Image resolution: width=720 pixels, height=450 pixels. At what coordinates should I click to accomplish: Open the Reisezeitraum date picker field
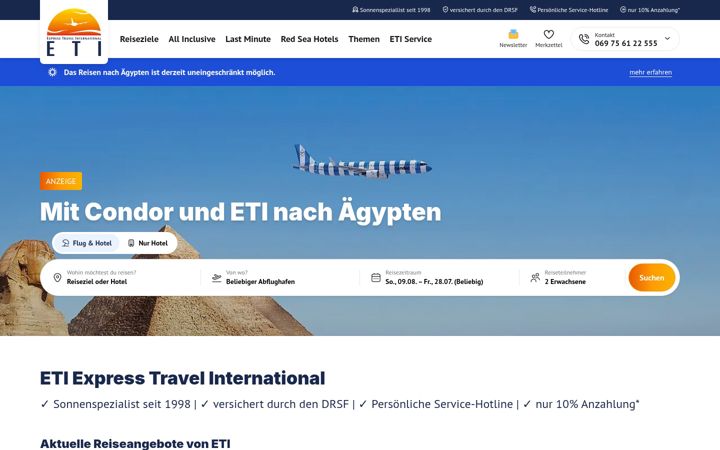pyautogui.click(x=439, y=277)
